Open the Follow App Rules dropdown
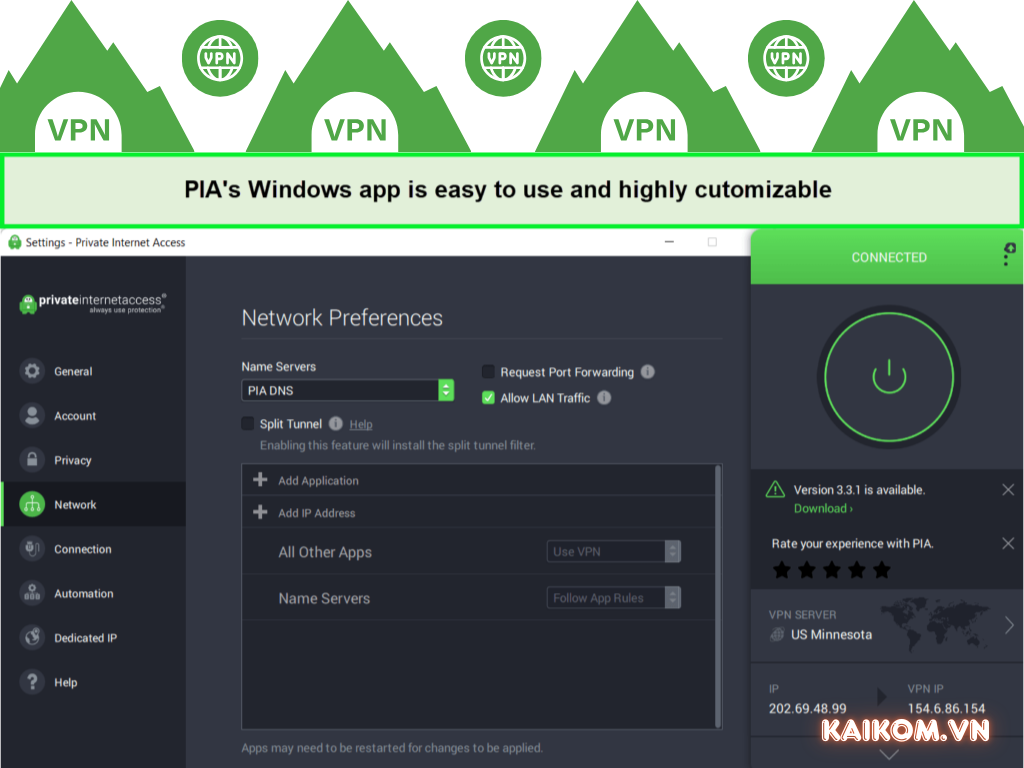This screenshot has width=1024, height=768. pos(613,597)
